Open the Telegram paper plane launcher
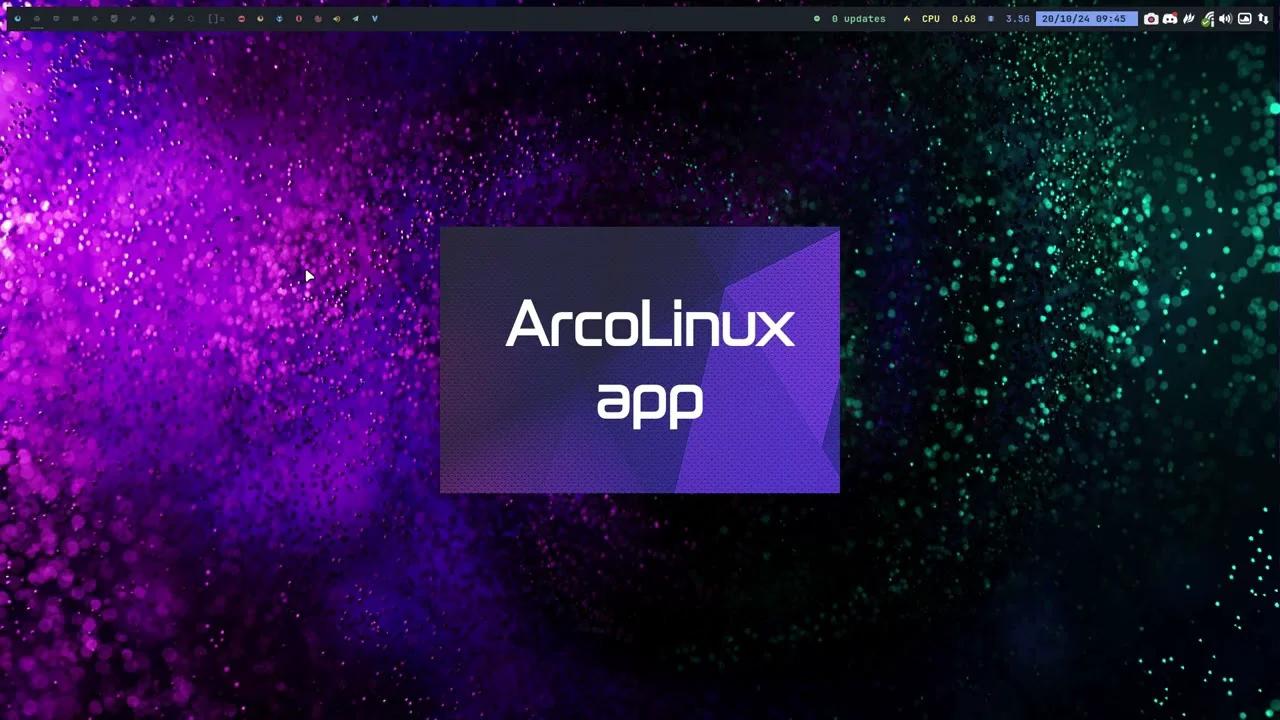 355,19
